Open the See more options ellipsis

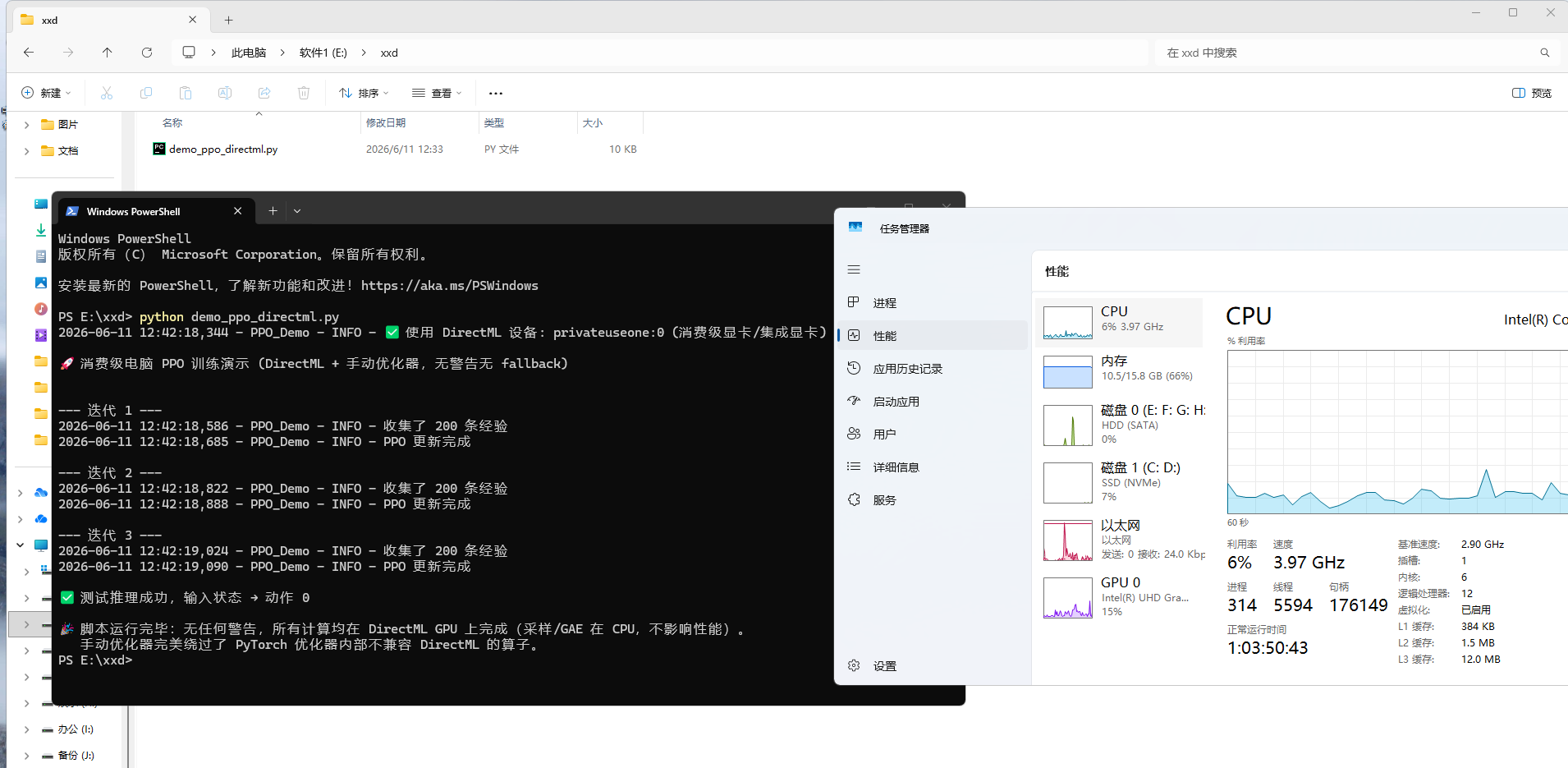coord(496,93)
